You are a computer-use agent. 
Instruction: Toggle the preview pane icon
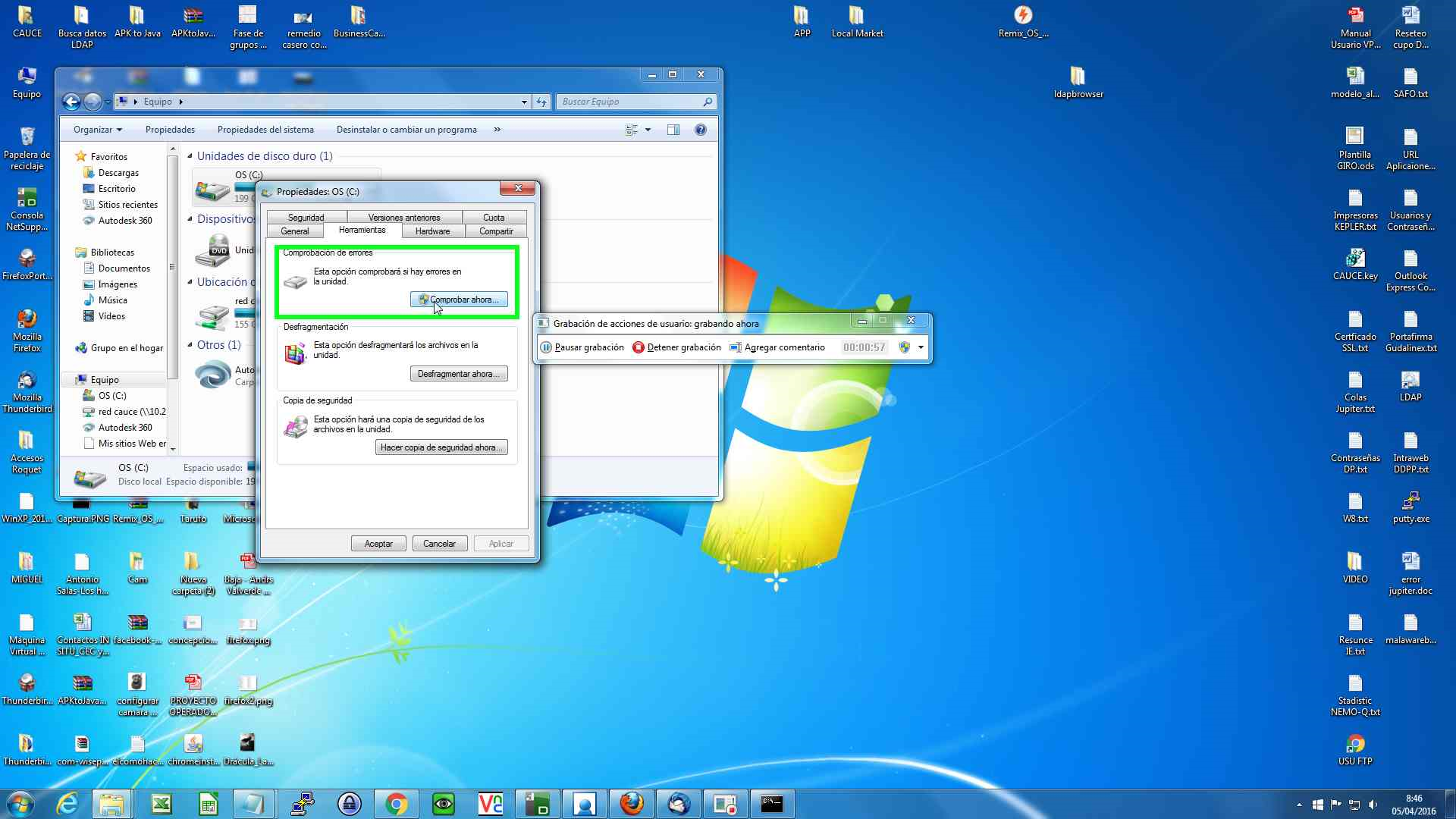[x=673, y=130]
